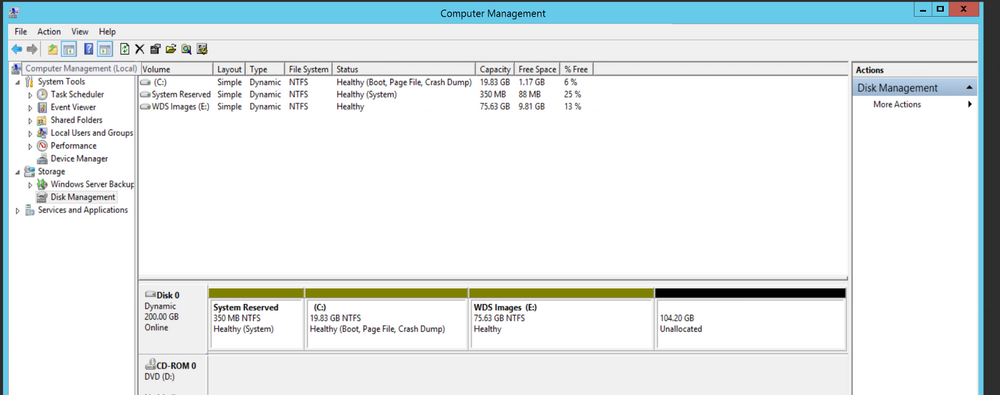Collapse the Disk Management actions section arrow
Screen dimensions: 1000x395
969,87
